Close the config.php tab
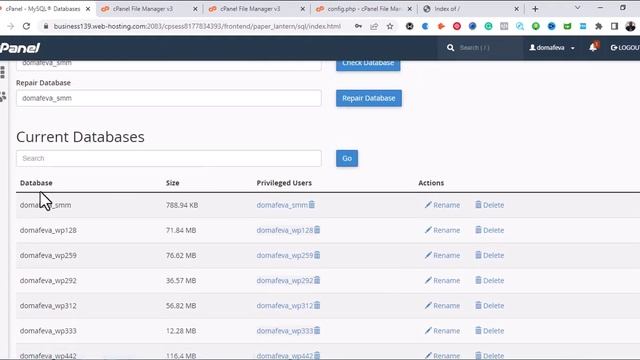This screenshot has width=640, height=360. 409,9
